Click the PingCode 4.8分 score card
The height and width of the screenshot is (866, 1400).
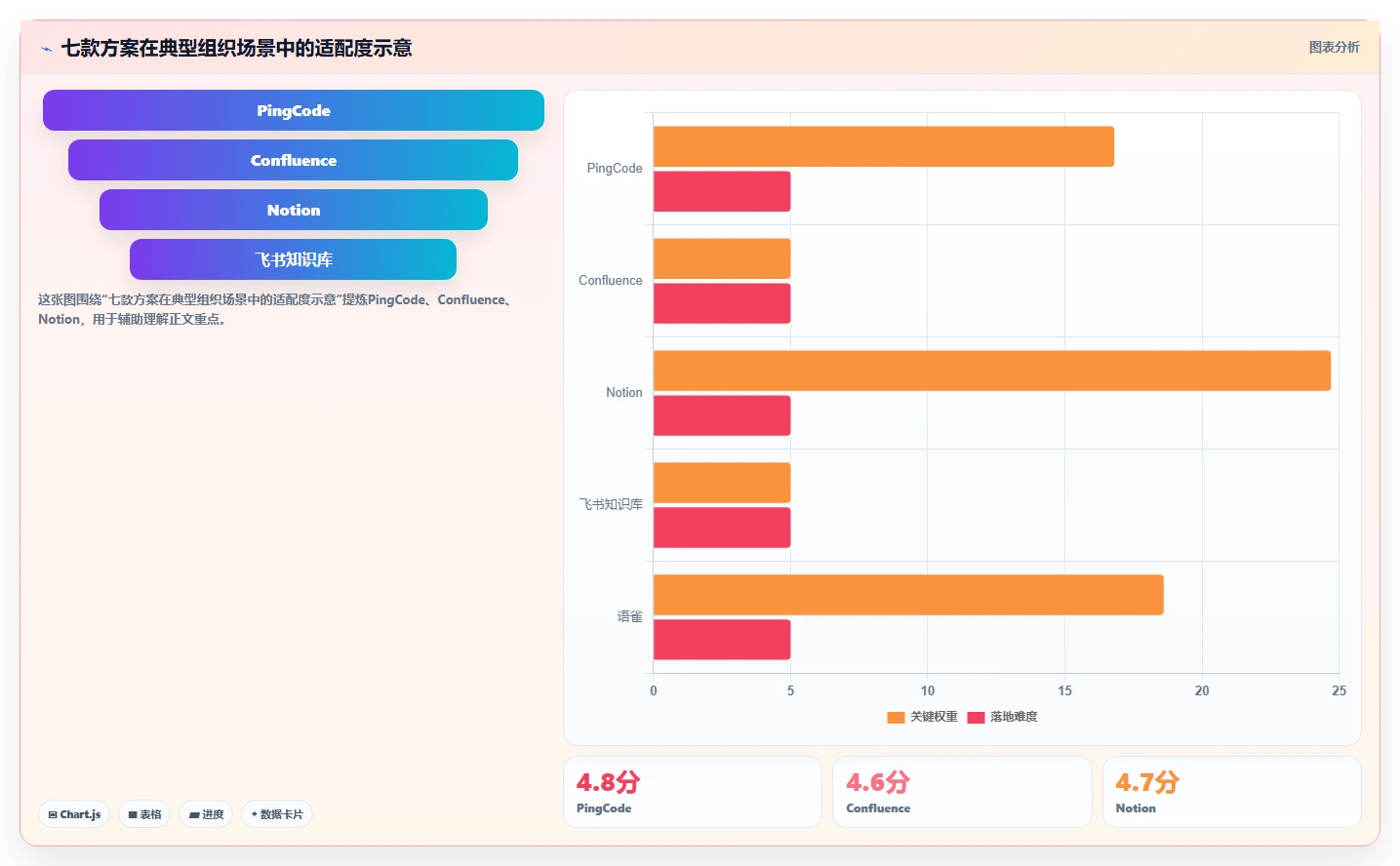[693, 792]
